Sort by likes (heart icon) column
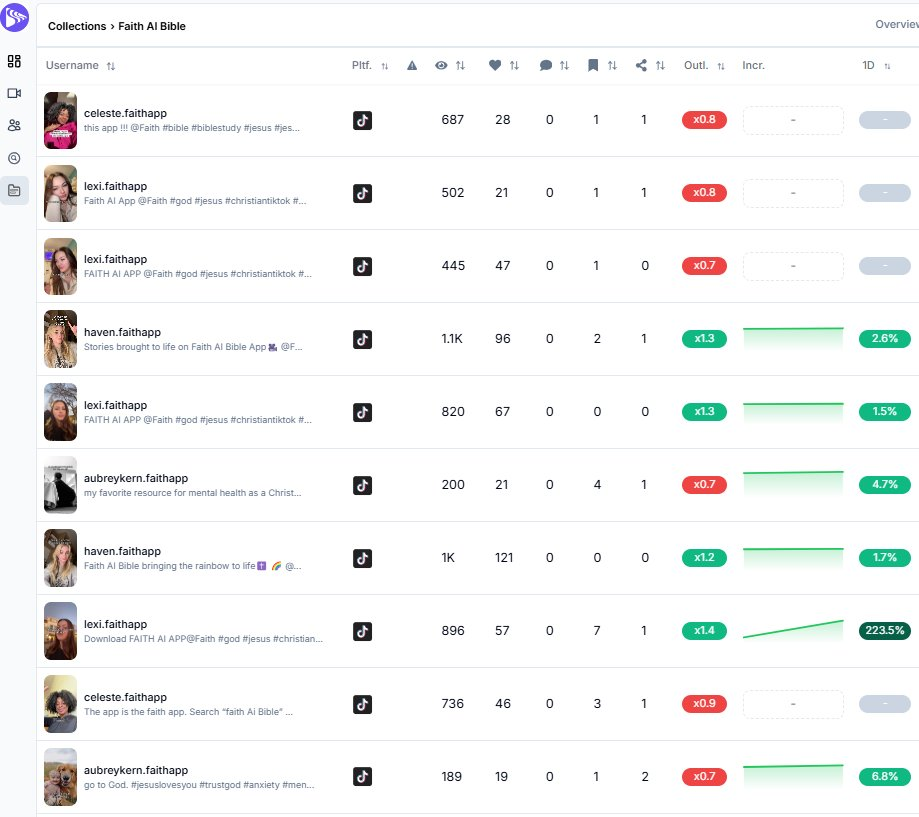919x817 pixels. tap(503, 66)
